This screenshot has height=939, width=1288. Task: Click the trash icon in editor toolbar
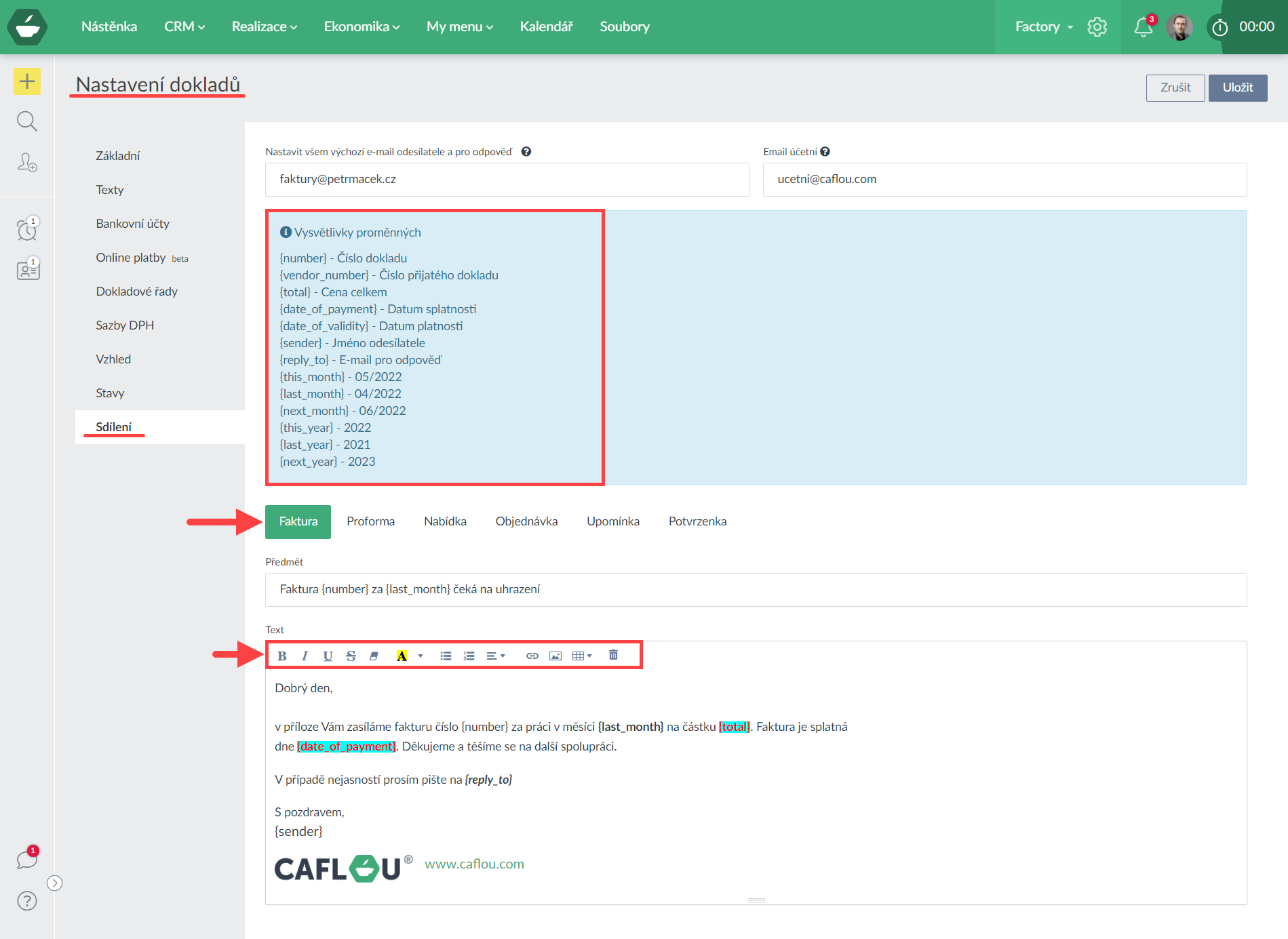pos(613,655)
